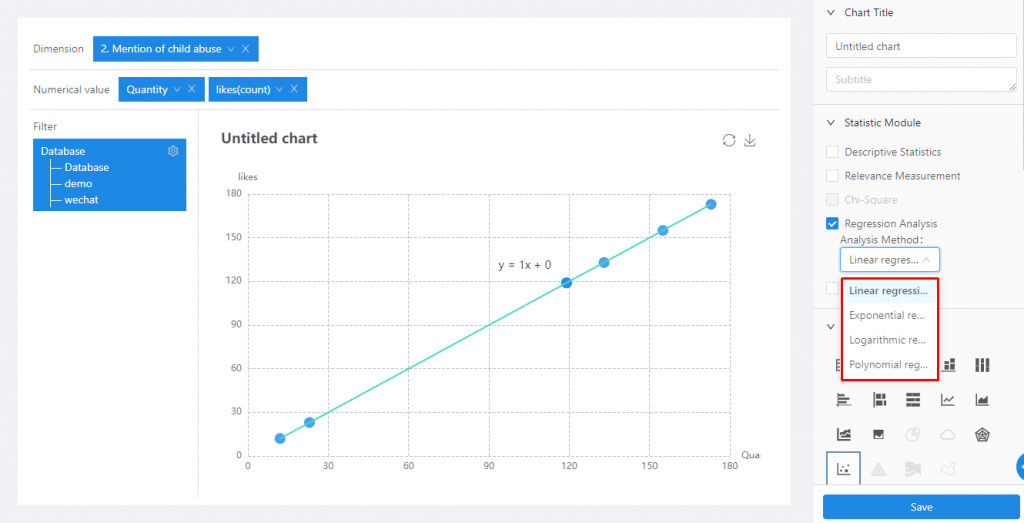
Task: Open the Quantity value dropdown arrow
Action: click(x=177, y=89)
